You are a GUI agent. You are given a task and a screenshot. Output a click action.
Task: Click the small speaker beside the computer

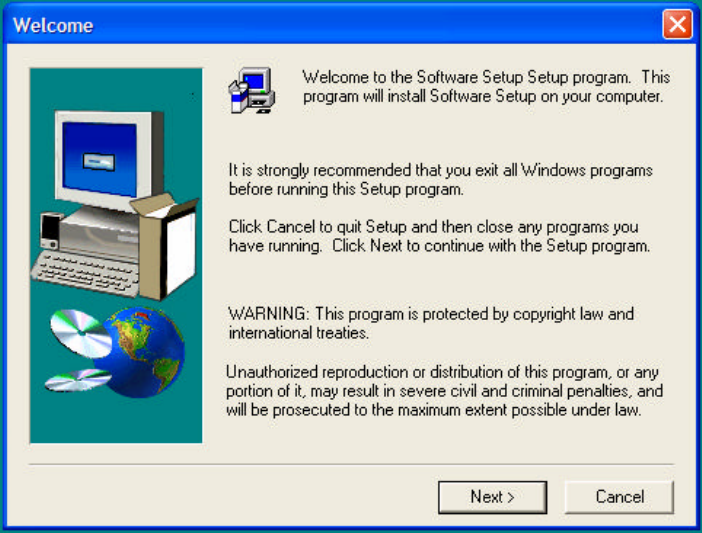[x=50, y=230]
